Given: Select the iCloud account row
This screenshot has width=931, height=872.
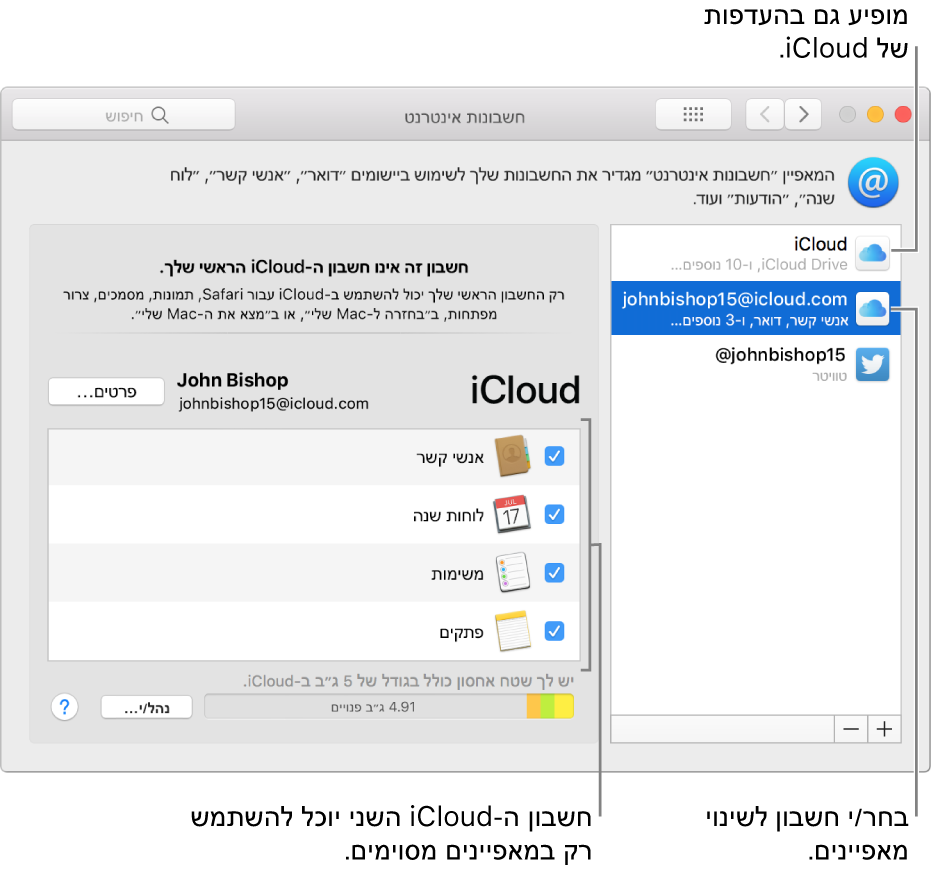Looking at the screenshot, I should pyautogui.click(x=756, y=253).
